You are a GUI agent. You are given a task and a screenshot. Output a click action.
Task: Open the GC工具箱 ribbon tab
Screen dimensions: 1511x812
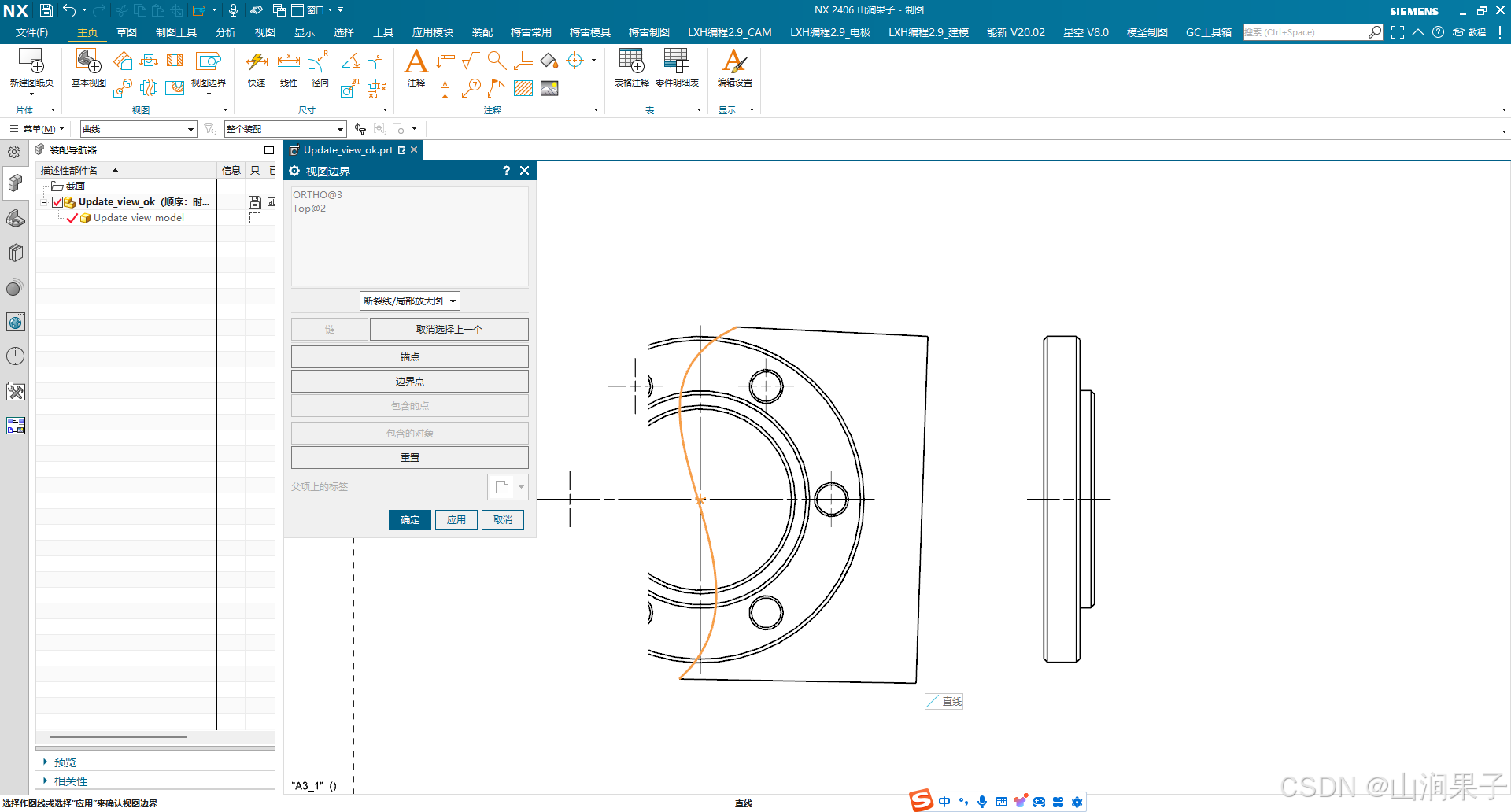(1209, 32)
